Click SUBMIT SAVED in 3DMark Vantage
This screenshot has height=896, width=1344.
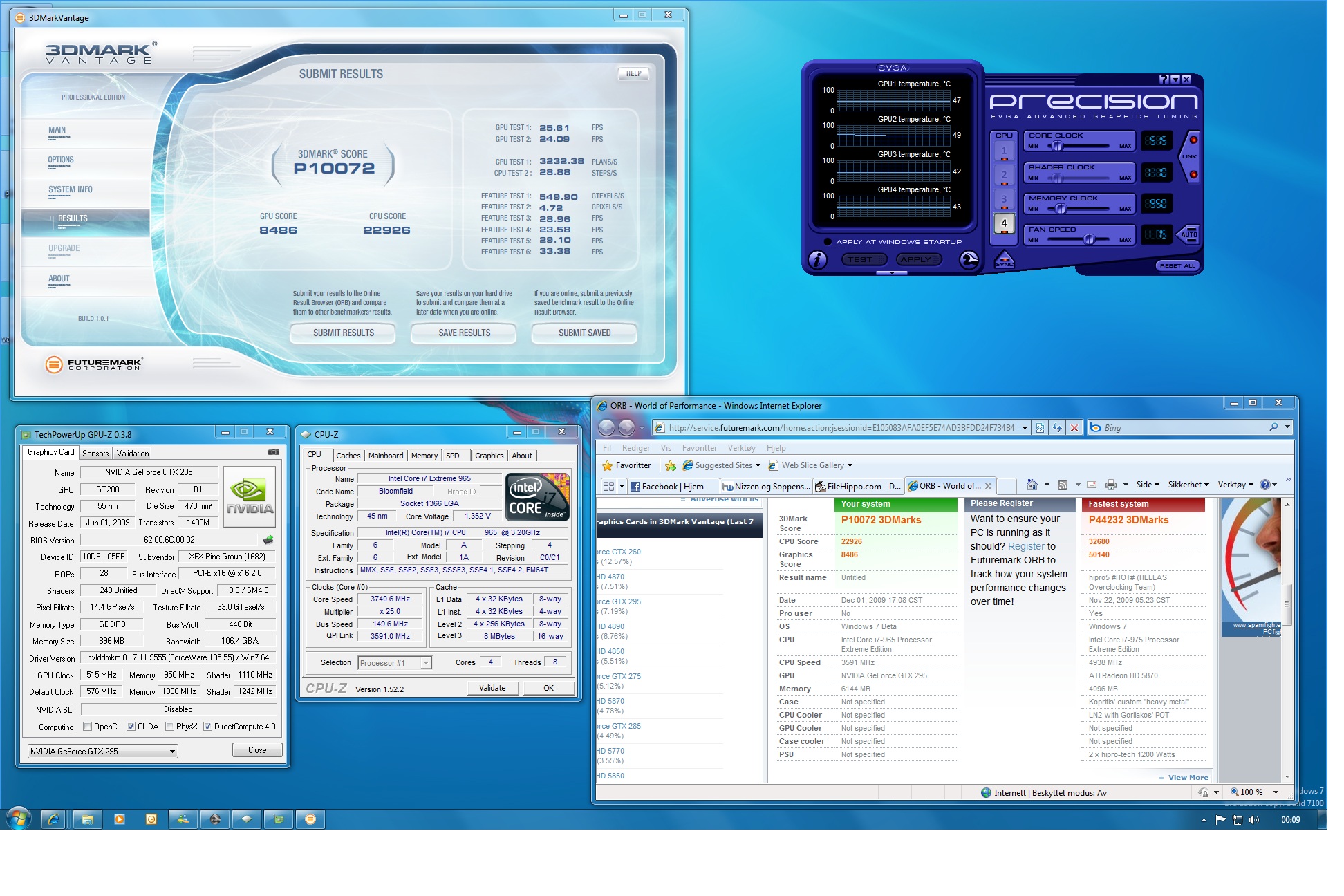pyautogui.click(x=585, y=333)
